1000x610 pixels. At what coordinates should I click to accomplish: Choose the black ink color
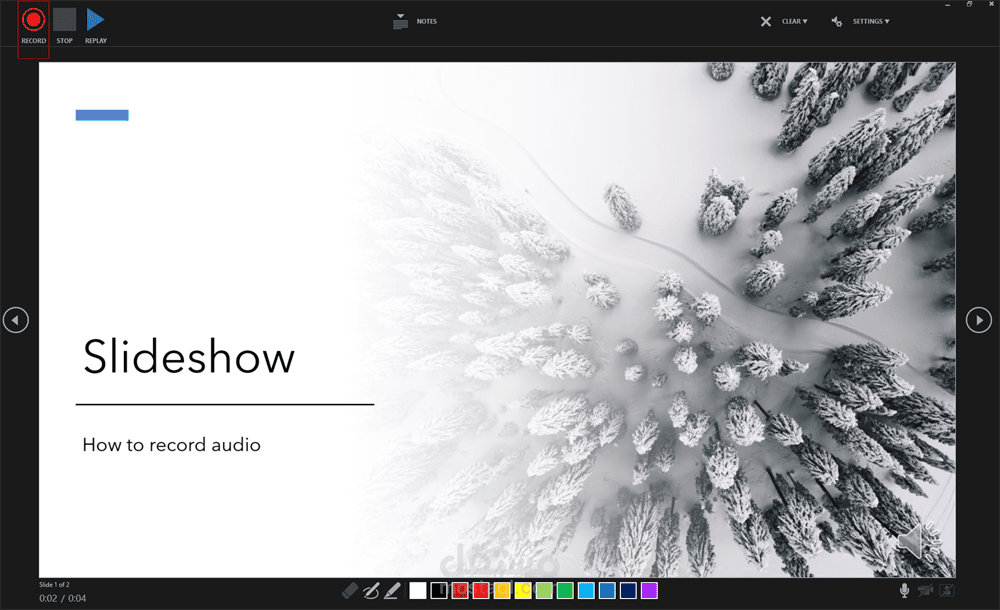[x=439, y=591]
